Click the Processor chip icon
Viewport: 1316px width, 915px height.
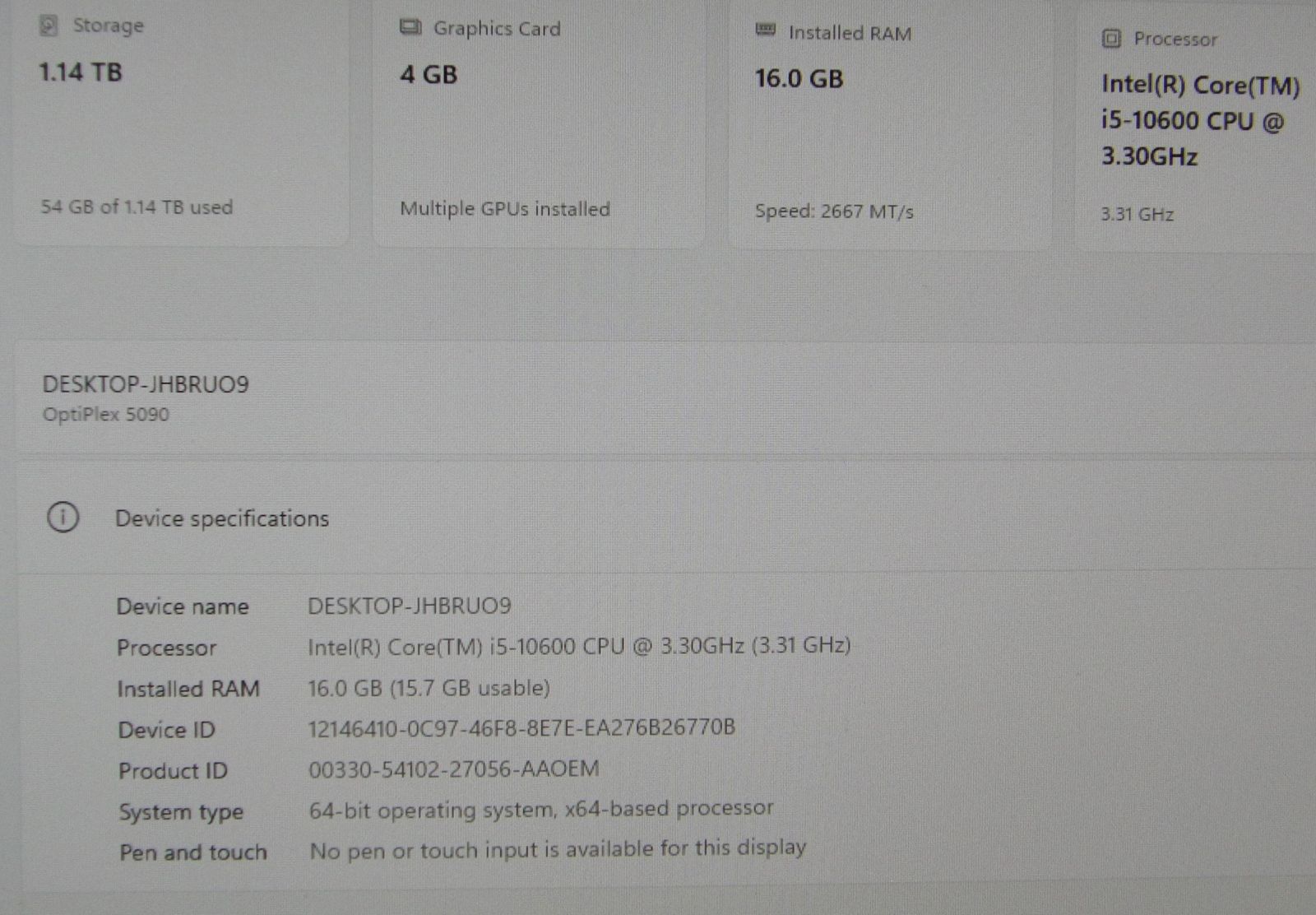coord(1111,39)
